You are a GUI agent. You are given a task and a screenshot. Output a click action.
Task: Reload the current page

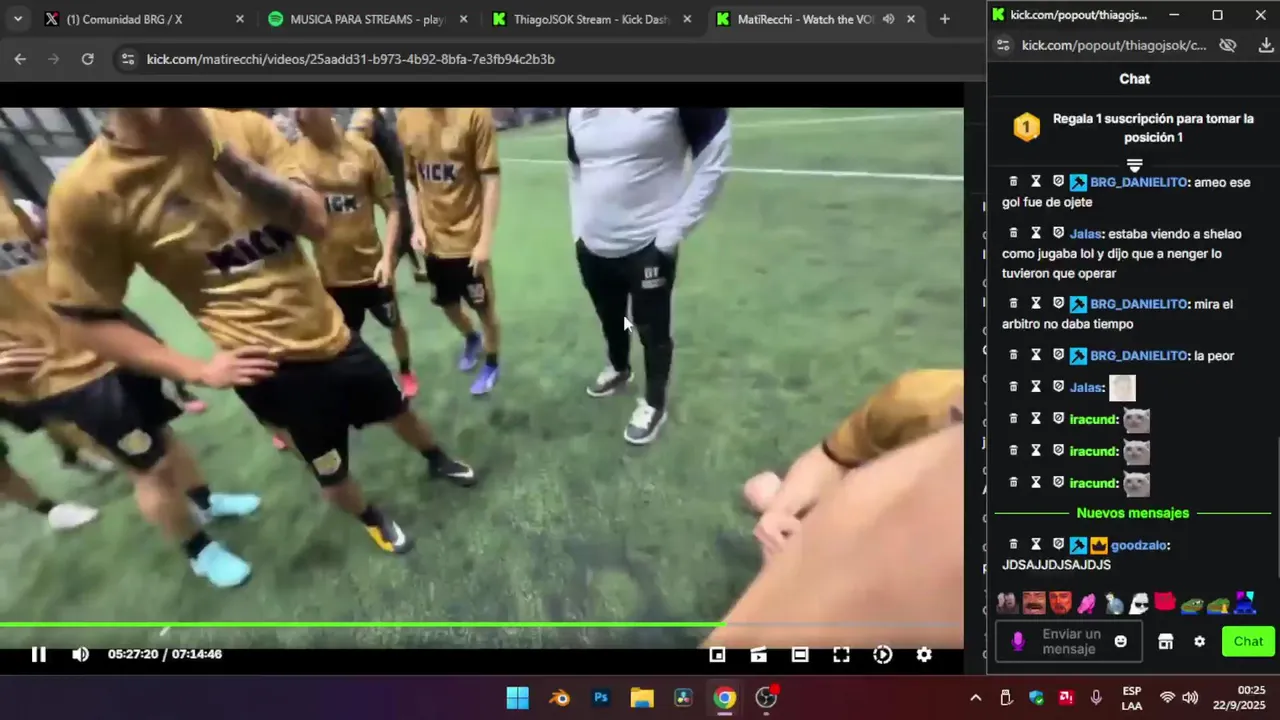click(x=87, y=59)
